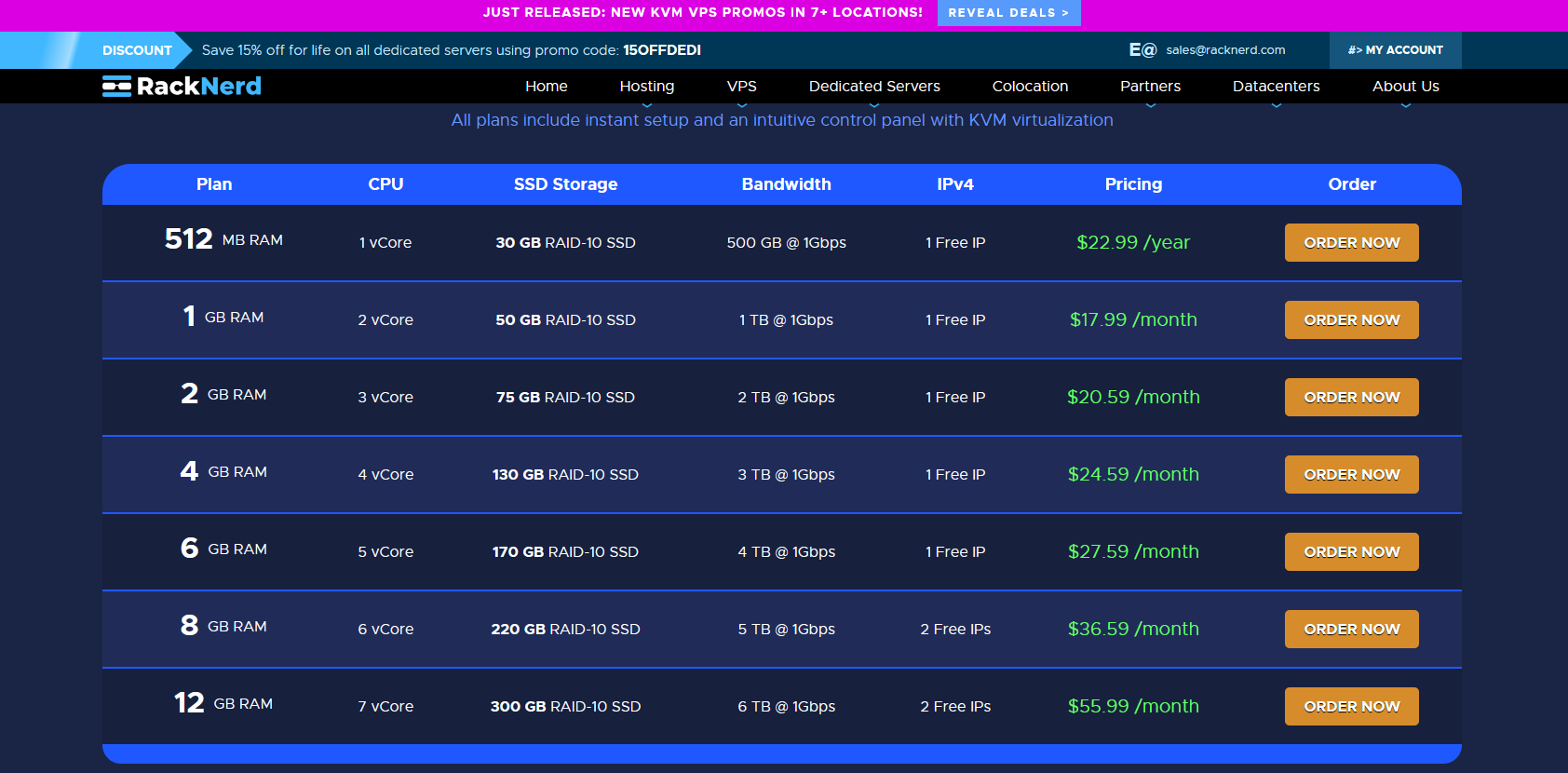
Task: Expand the About Us menu
Action: [1406, 87]
